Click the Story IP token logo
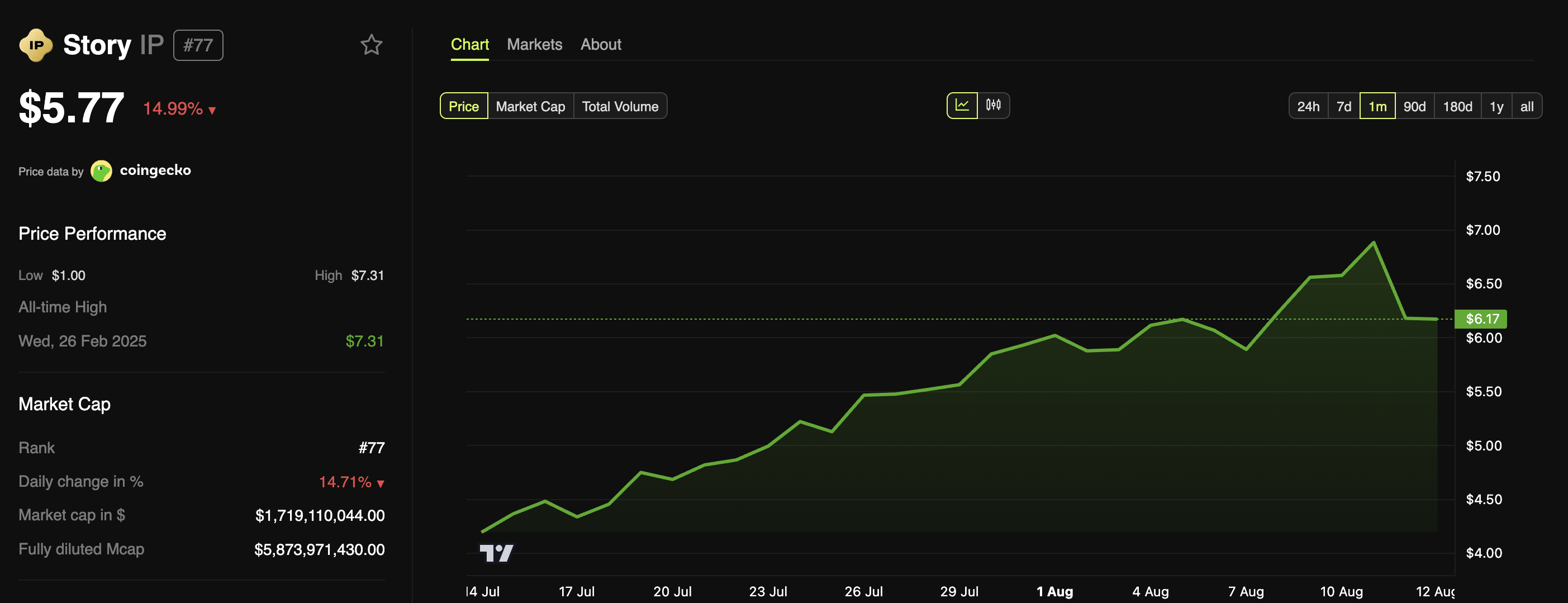 tap(35, 44)
